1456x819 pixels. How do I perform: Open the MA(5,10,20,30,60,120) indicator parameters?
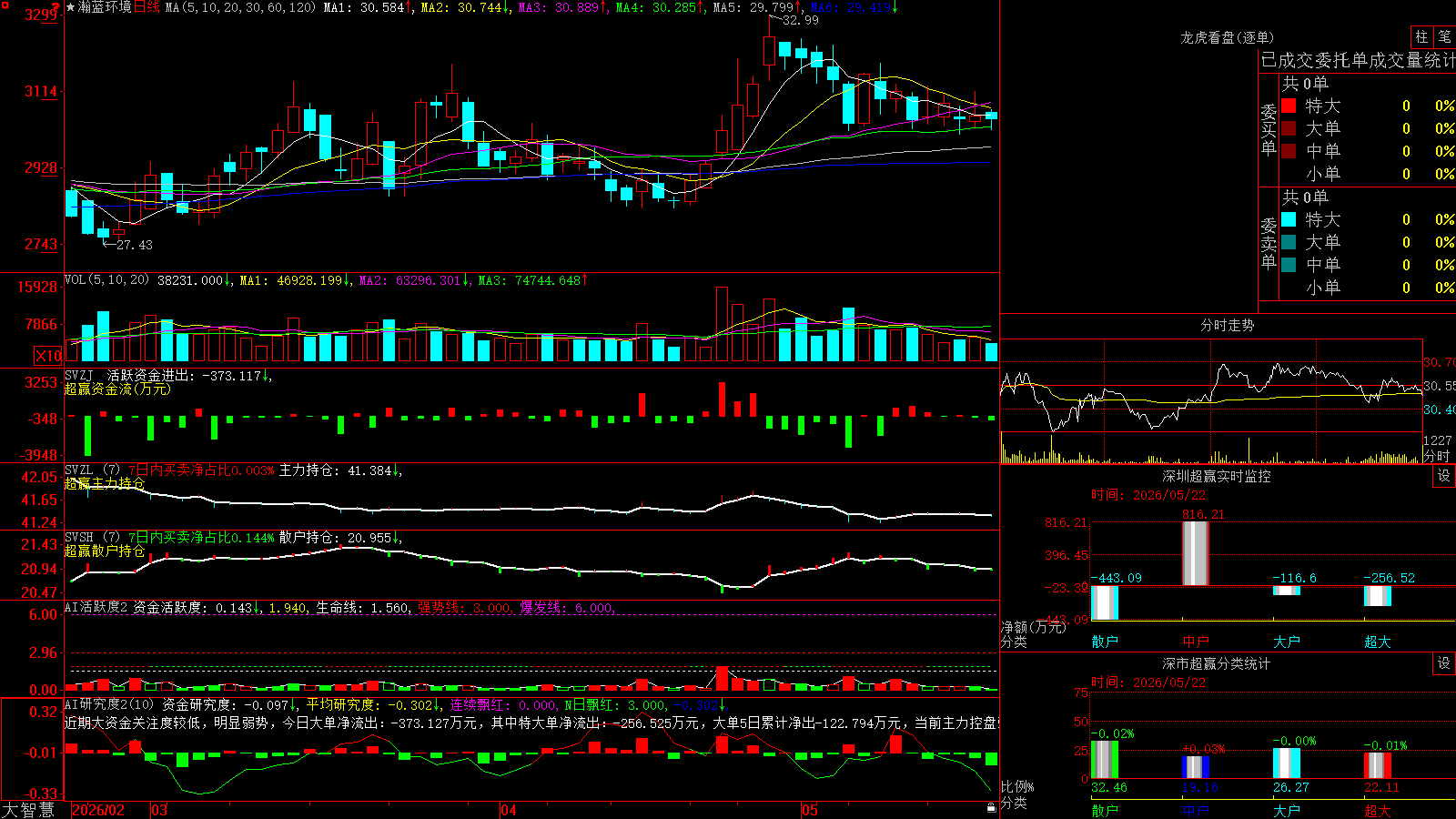click(240, 7)
